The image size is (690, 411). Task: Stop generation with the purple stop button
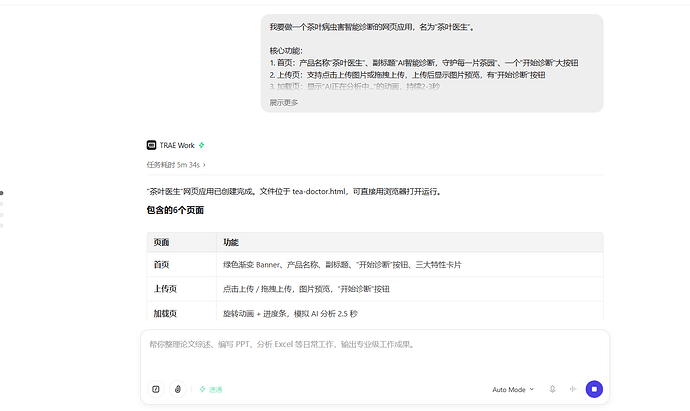(x=594, y=389)
